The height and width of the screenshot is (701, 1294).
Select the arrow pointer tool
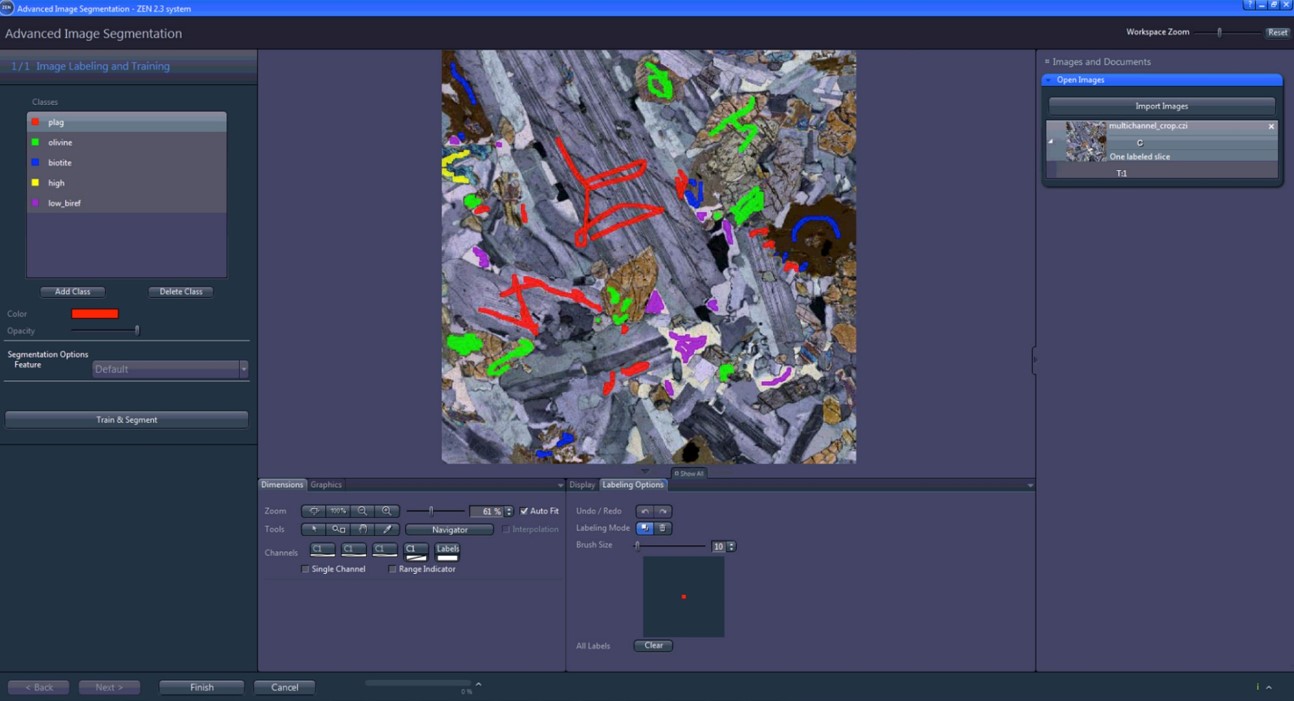(x=313, y=529)
